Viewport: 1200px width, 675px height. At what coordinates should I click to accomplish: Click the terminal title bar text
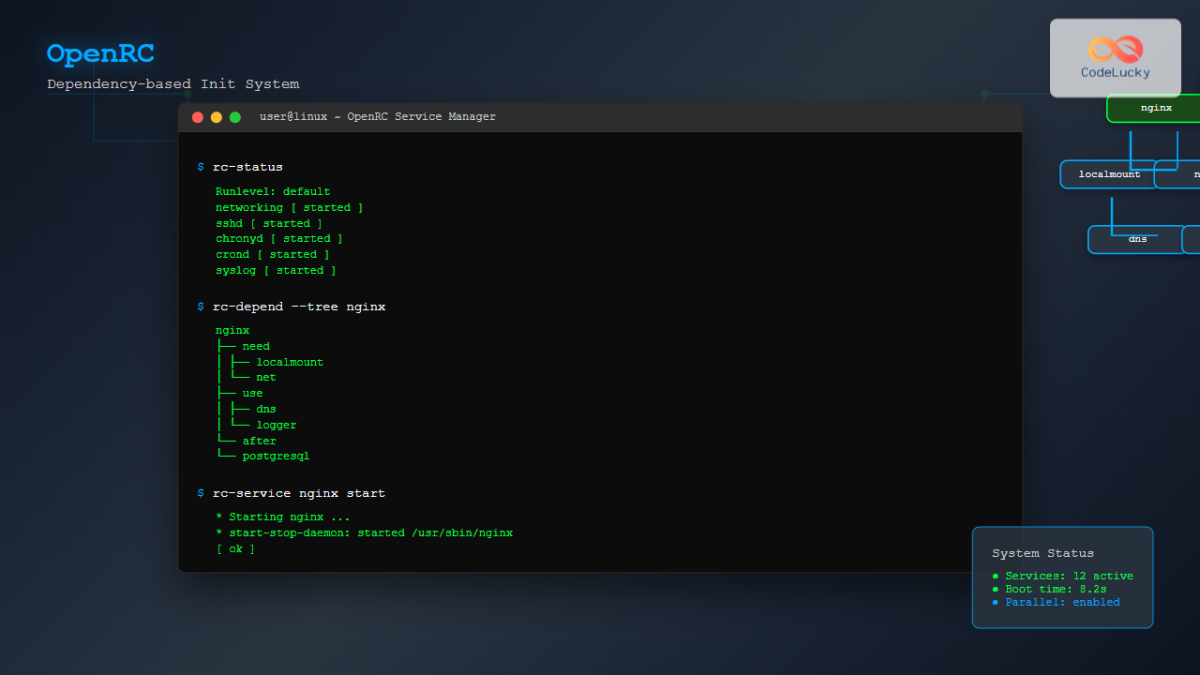pyautogui.click(x=376, y=116)
